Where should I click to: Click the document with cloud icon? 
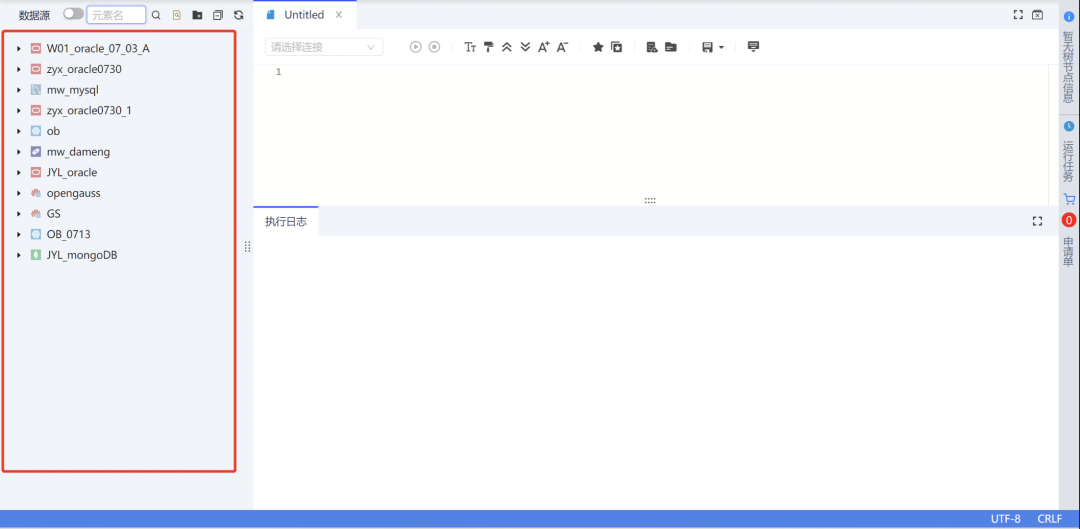[652, 47]
